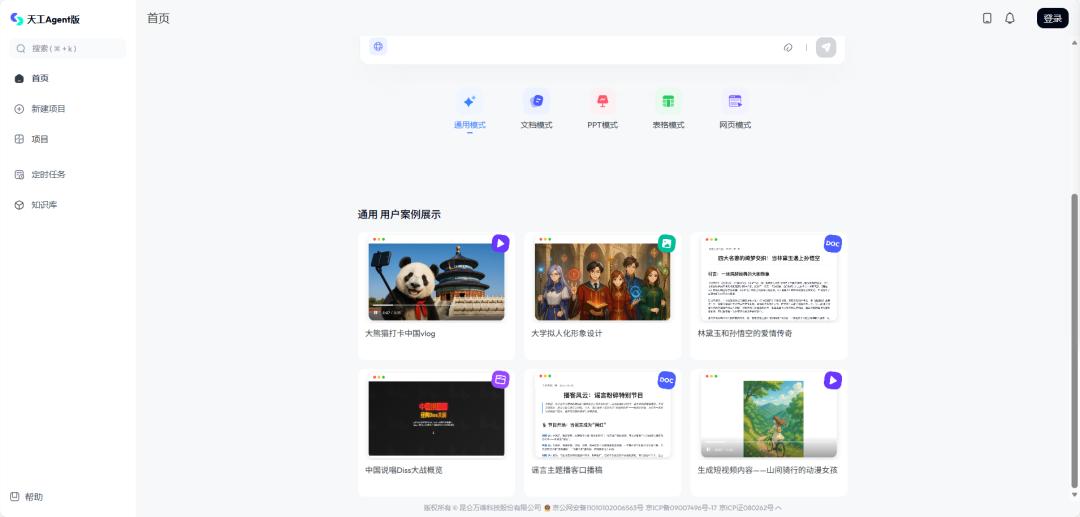Go to 定时任务 scheduled tasks
This screenshot has width=1080, height=517.
pos(48,174)
